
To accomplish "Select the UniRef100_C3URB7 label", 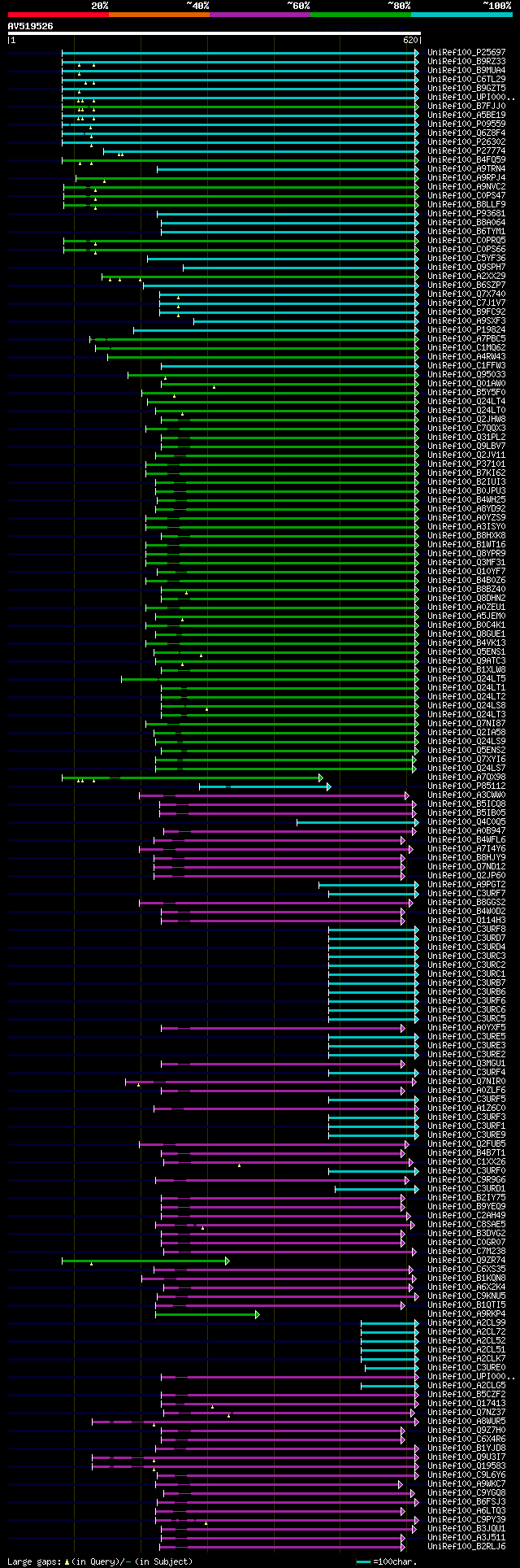I will [x=466, y=982].
